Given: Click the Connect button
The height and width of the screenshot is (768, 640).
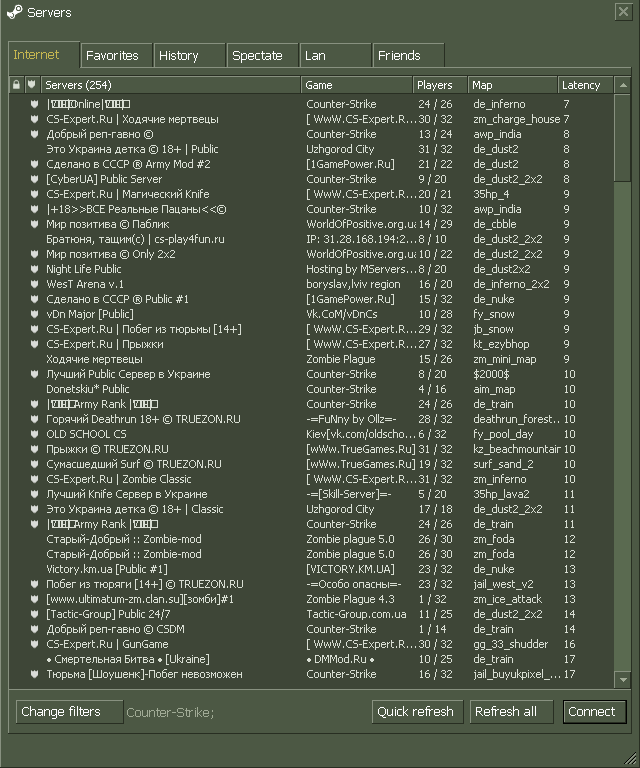Looking at the screenshot, I should [594, 712].
